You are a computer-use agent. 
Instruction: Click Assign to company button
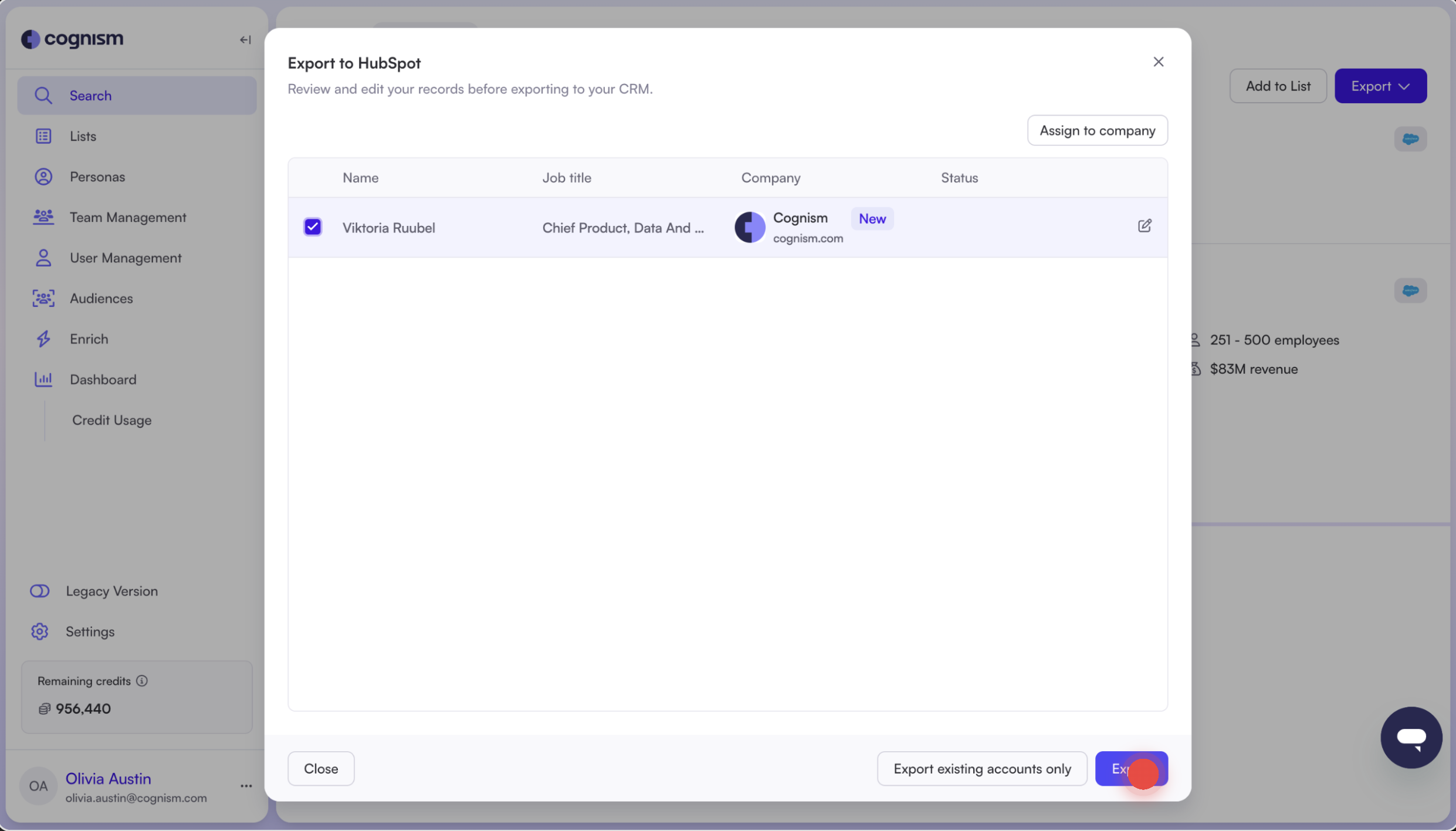point(1097,130)
